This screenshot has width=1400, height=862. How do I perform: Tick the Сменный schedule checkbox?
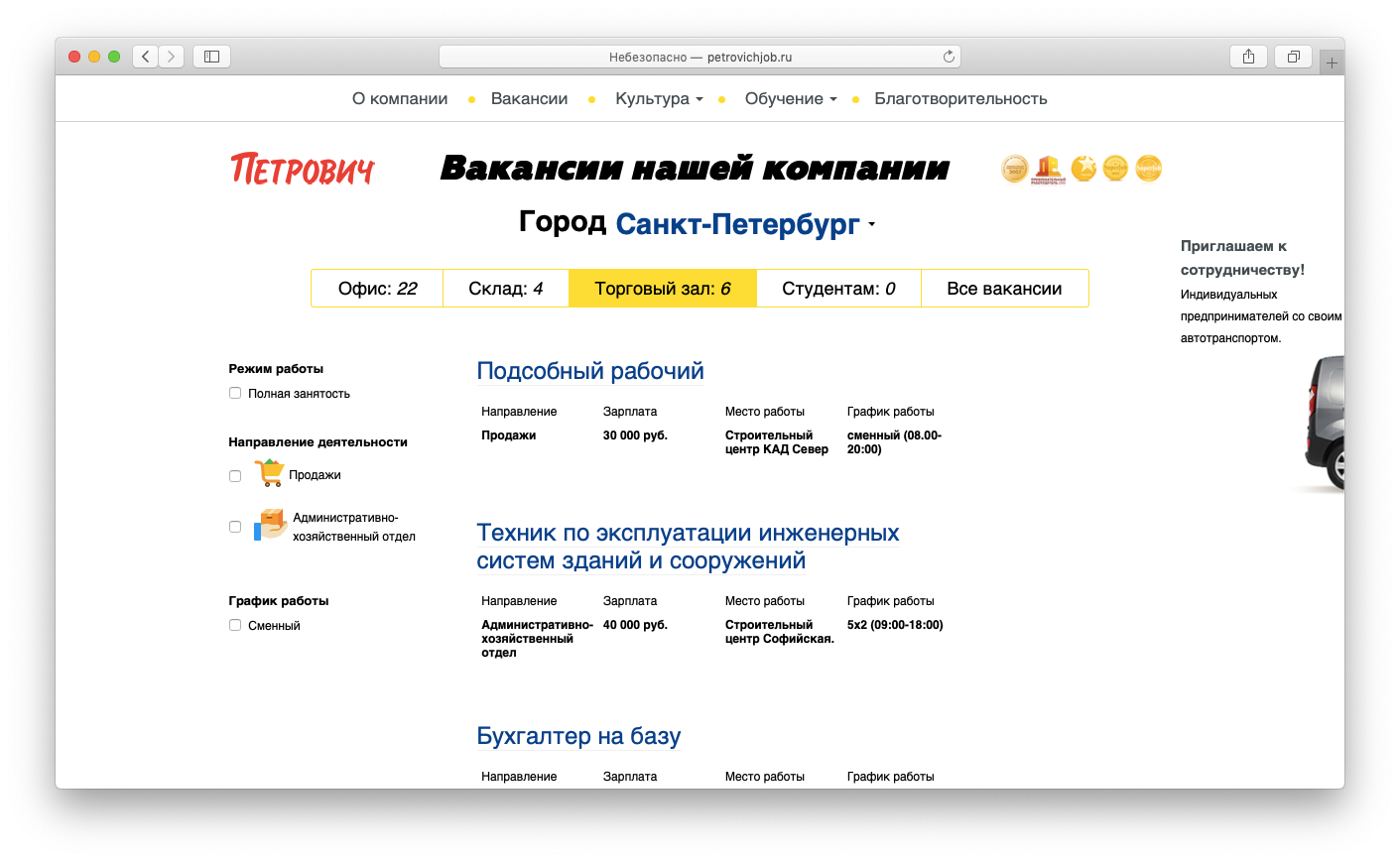tap(235, 625)
